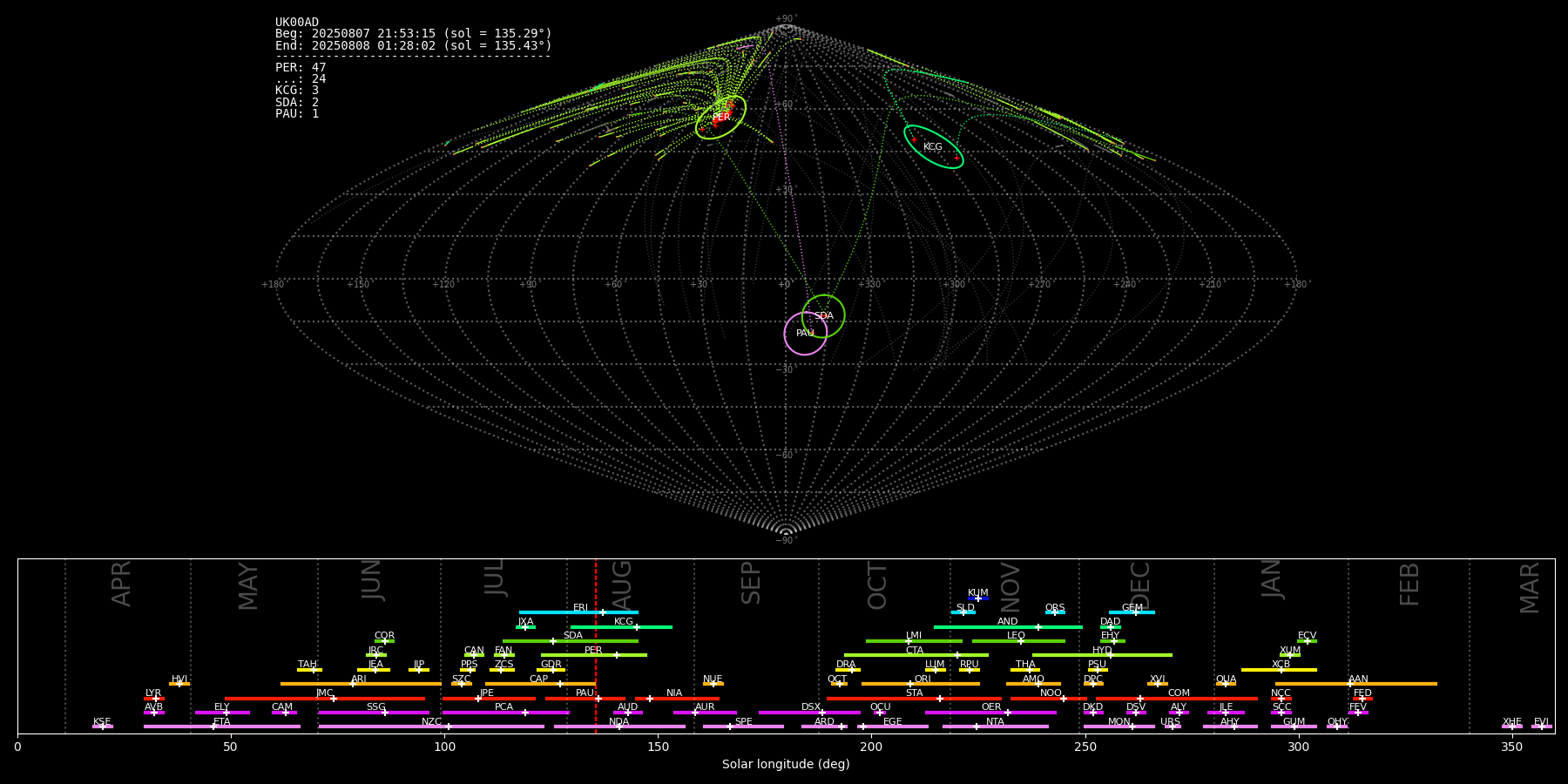Click the KCG shower bar in timeline
1568x784 pixels.
point(621,627)
